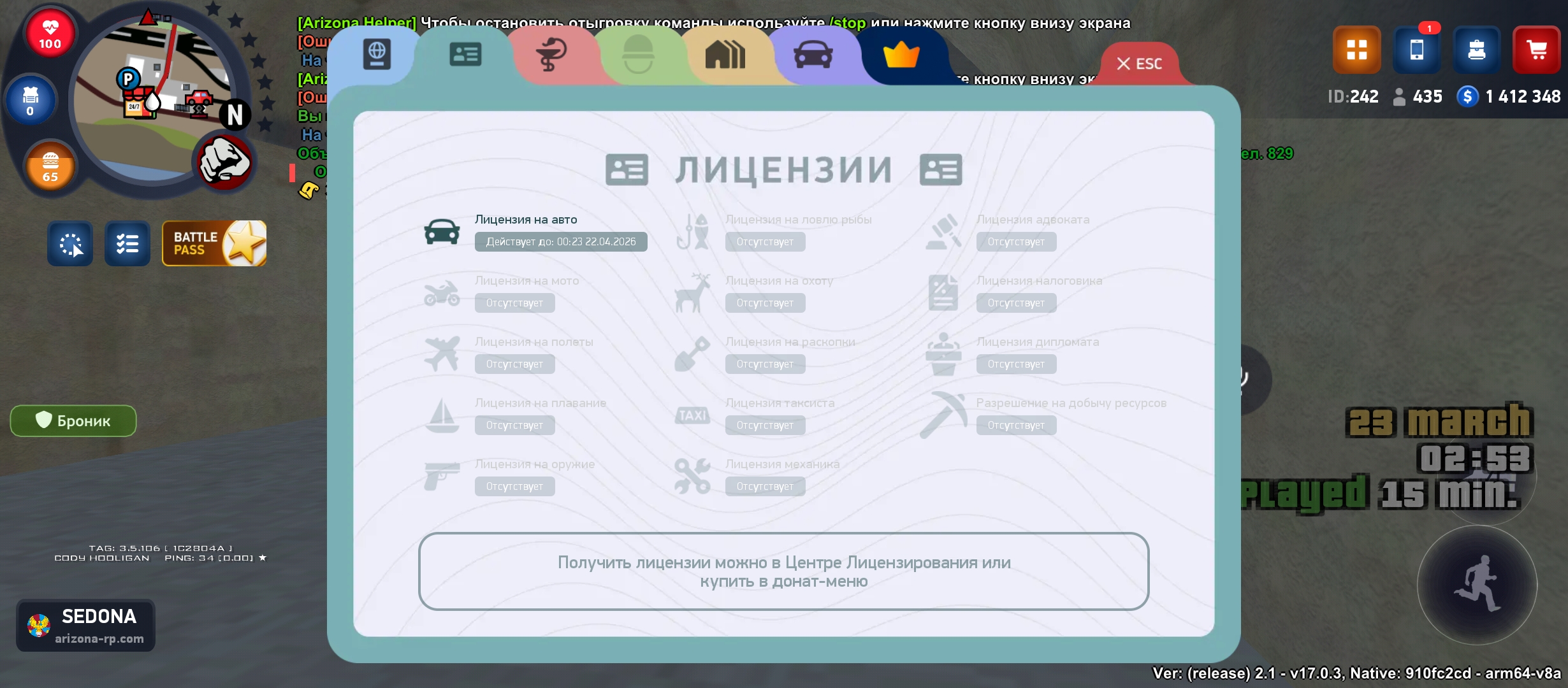Open the globe passport tab

click(377, 54)
